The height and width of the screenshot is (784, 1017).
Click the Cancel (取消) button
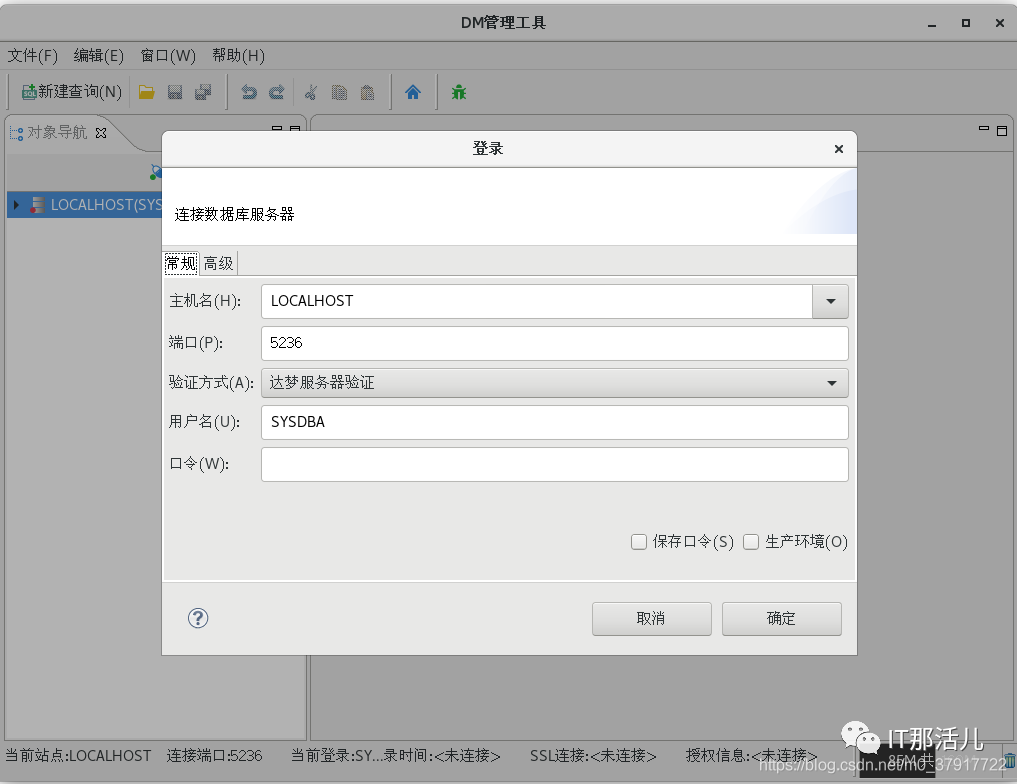[x=651, y=619]
